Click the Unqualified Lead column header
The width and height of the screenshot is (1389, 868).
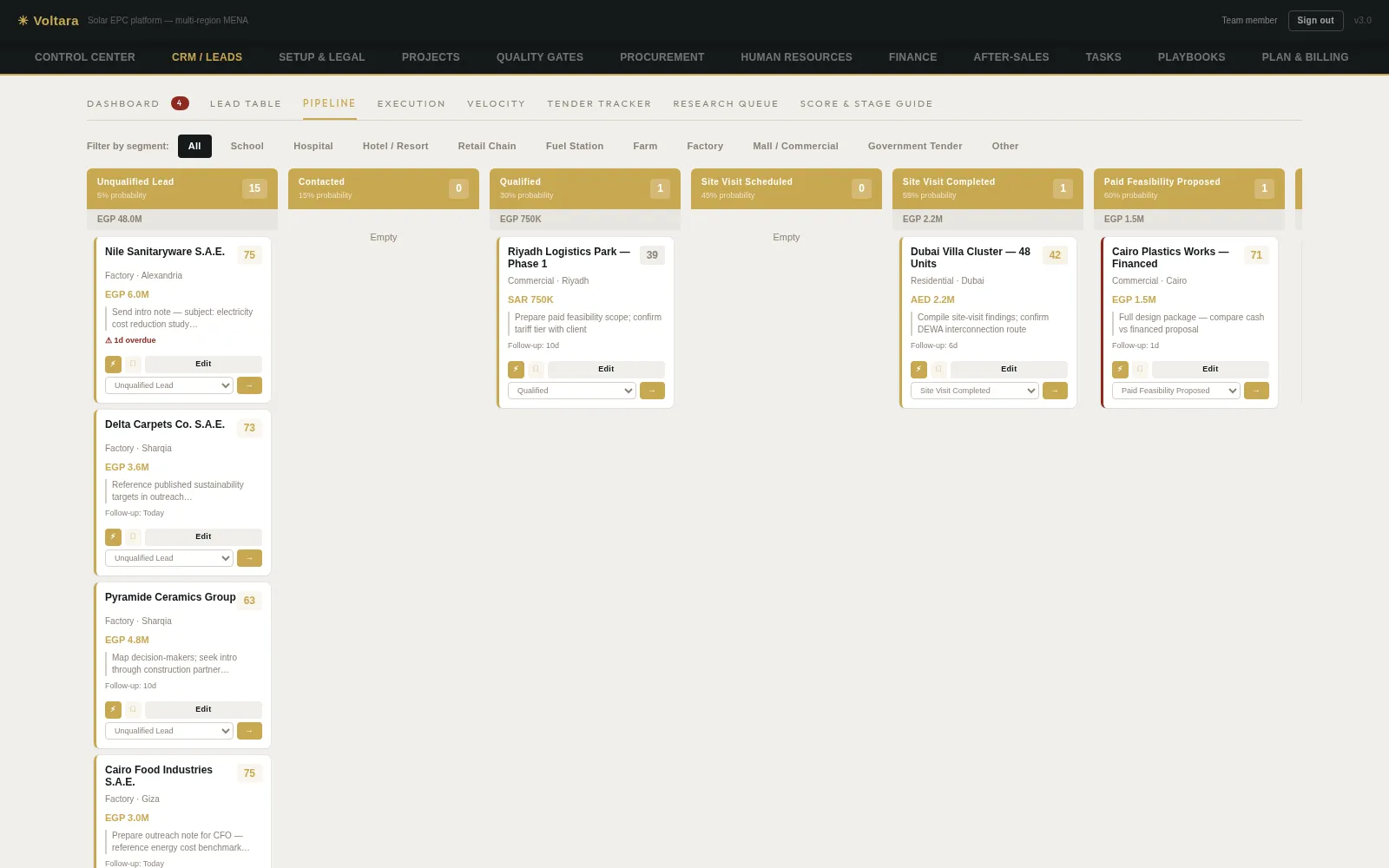pos(182,188)
